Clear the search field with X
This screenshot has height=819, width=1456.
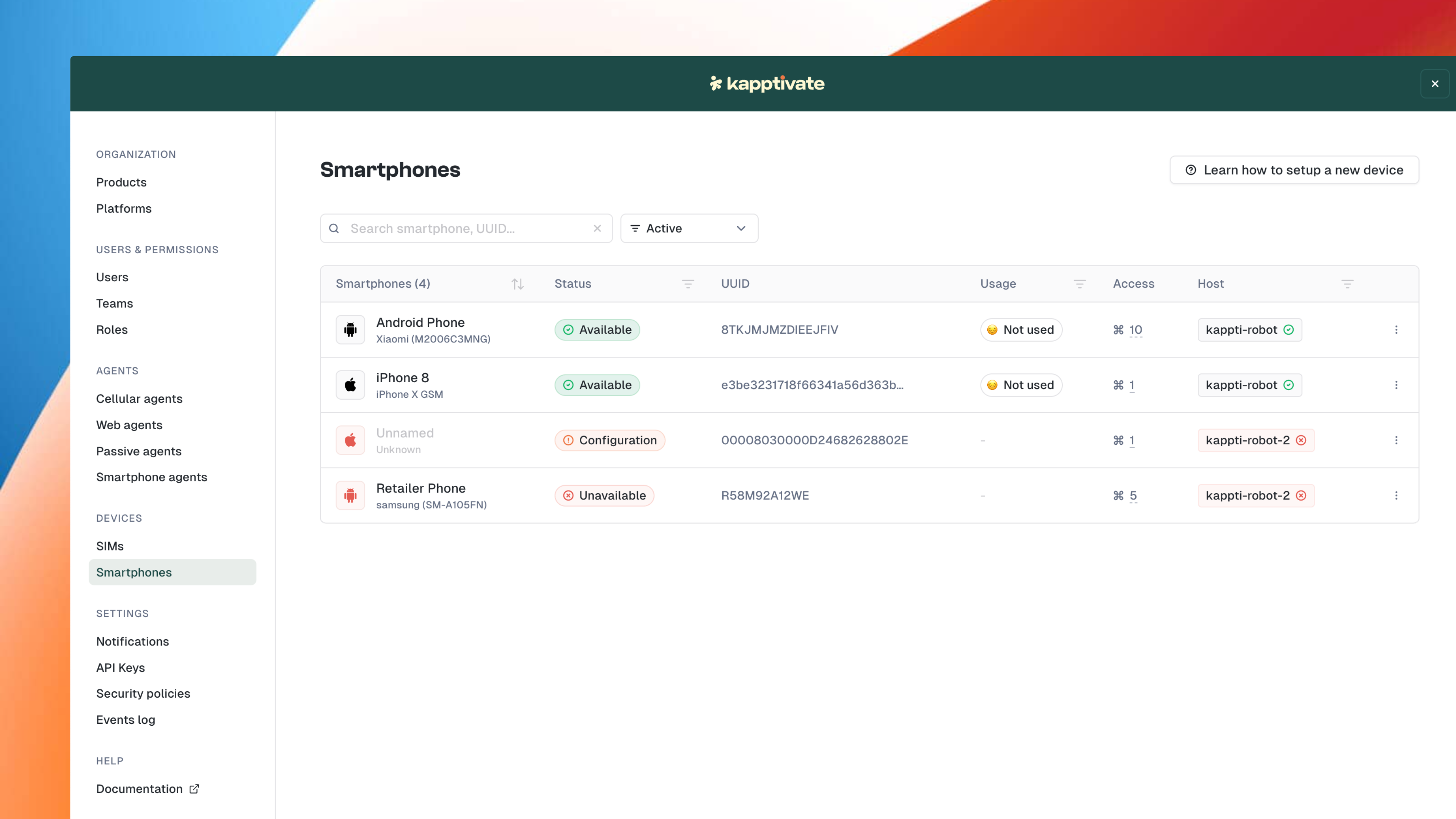[x=597, y=228]
